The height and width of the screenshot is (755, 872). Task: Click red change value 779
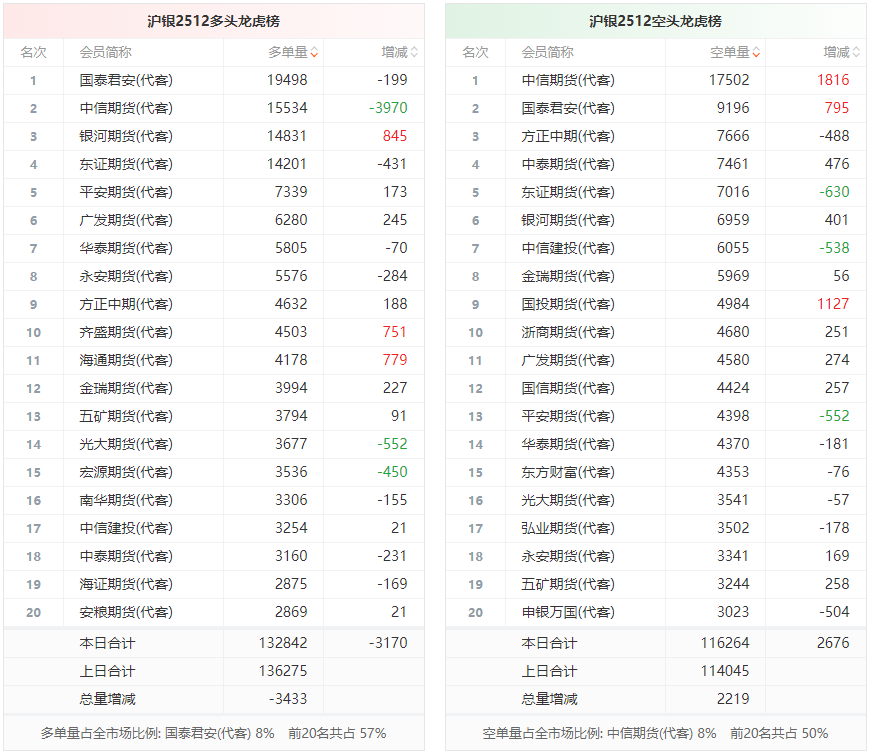coord(395,360)
